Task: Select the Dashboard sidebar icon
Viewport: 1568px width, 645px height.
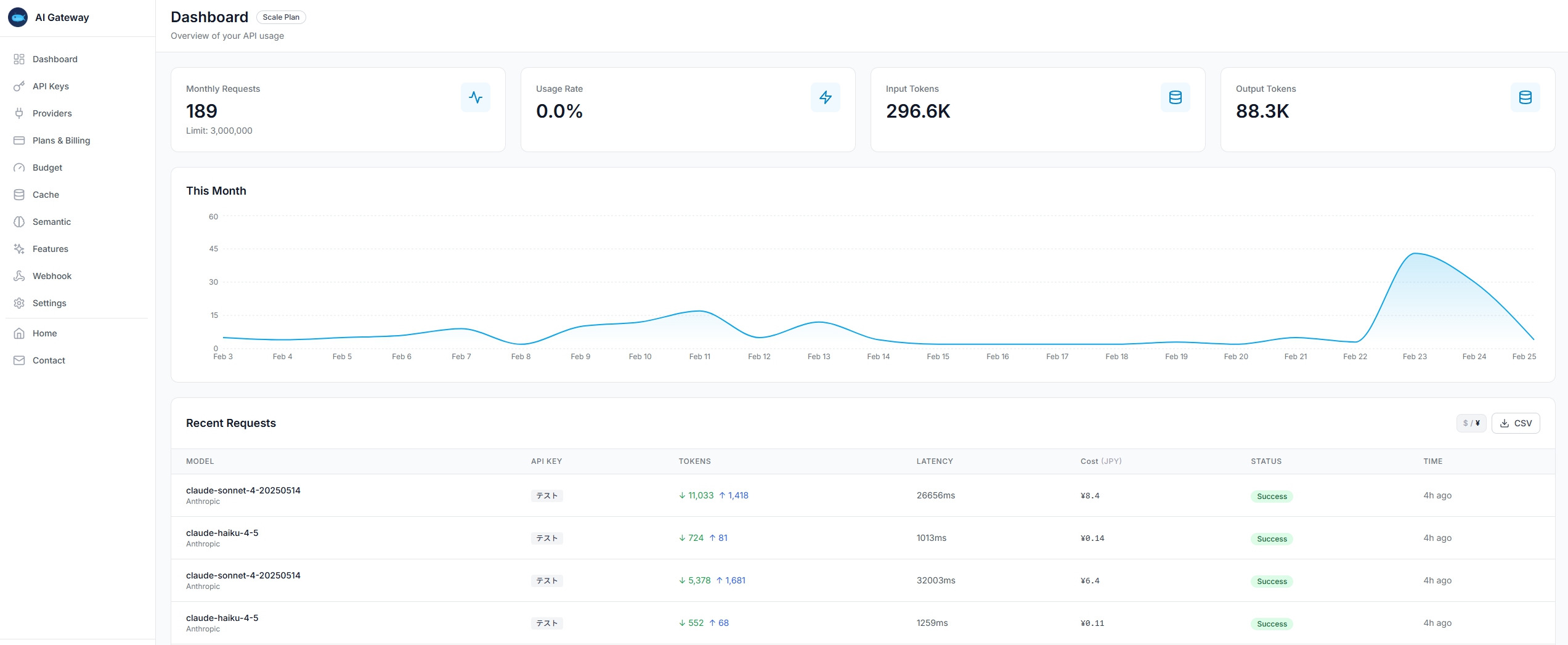Action: click(19, 59)
